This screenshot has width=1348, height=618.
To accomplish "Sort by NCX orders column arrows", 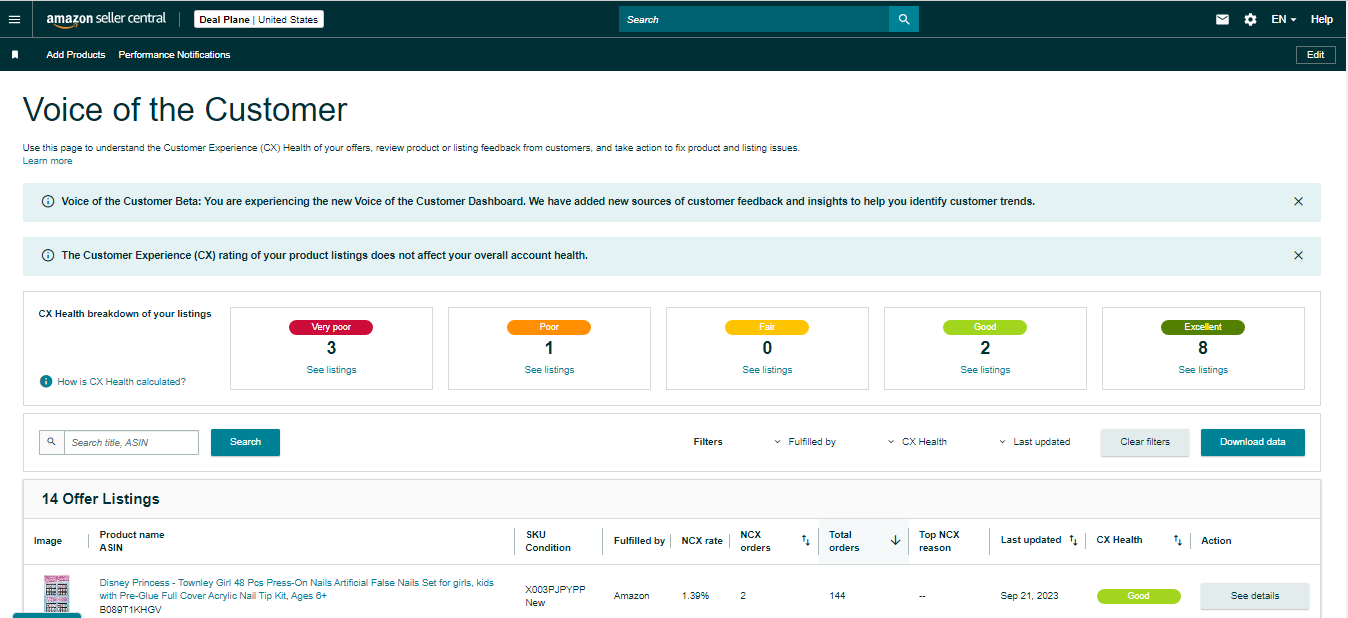I will point(805,540).
